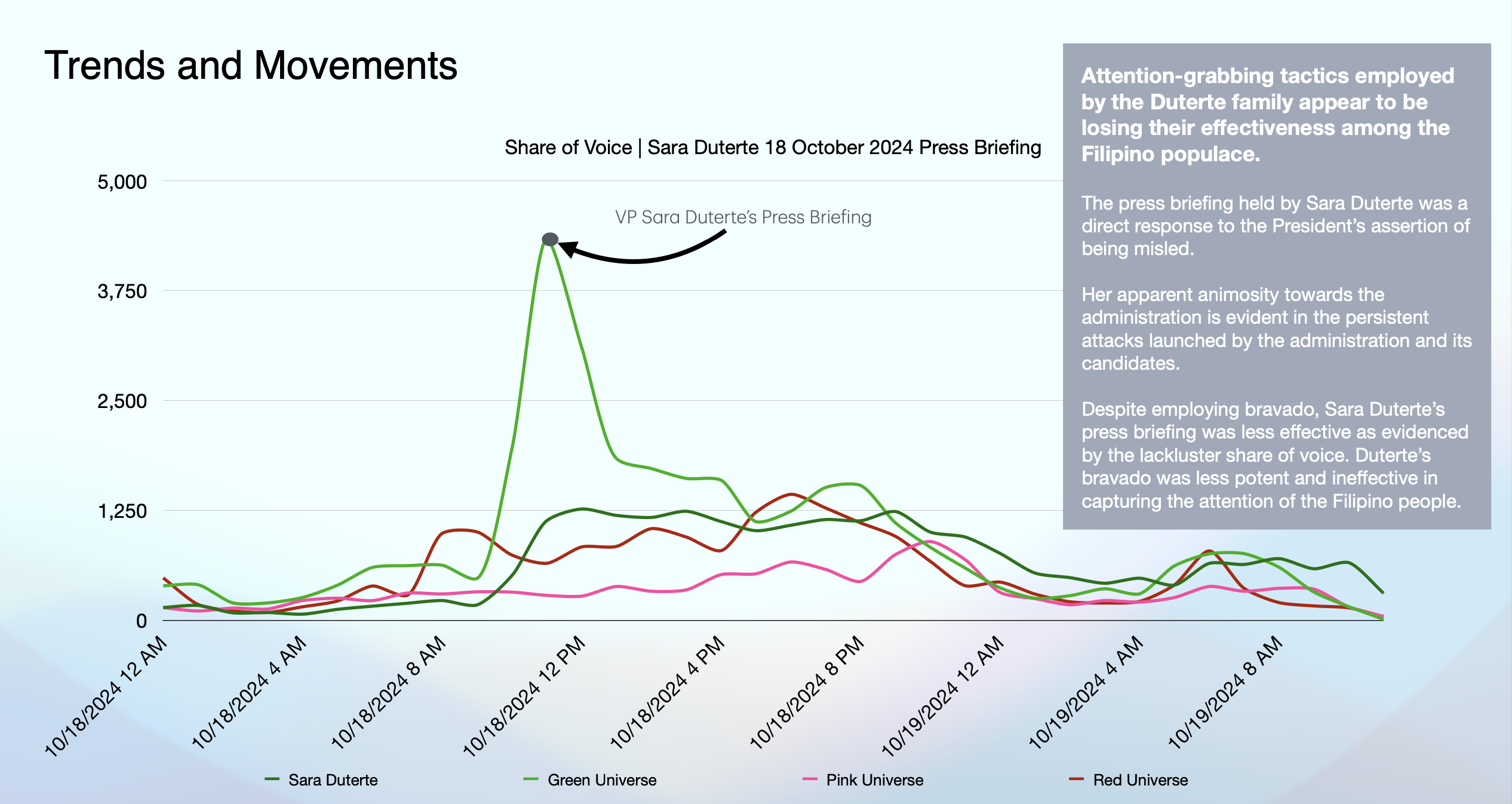Click the light green Green Universe legend swatch

531,779
